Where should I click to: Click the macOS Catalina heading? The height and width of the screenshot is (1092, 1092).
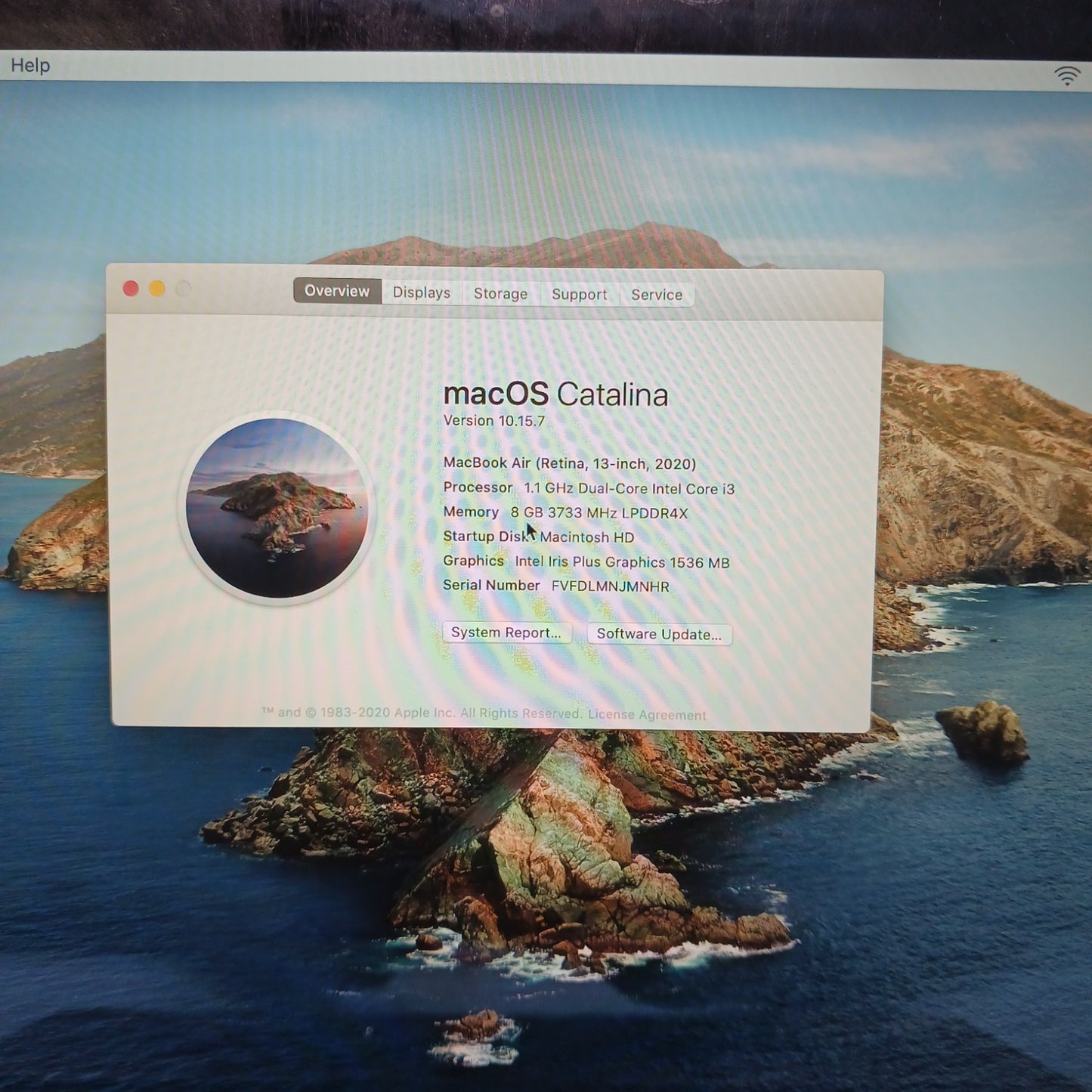[x=555, y=394]
